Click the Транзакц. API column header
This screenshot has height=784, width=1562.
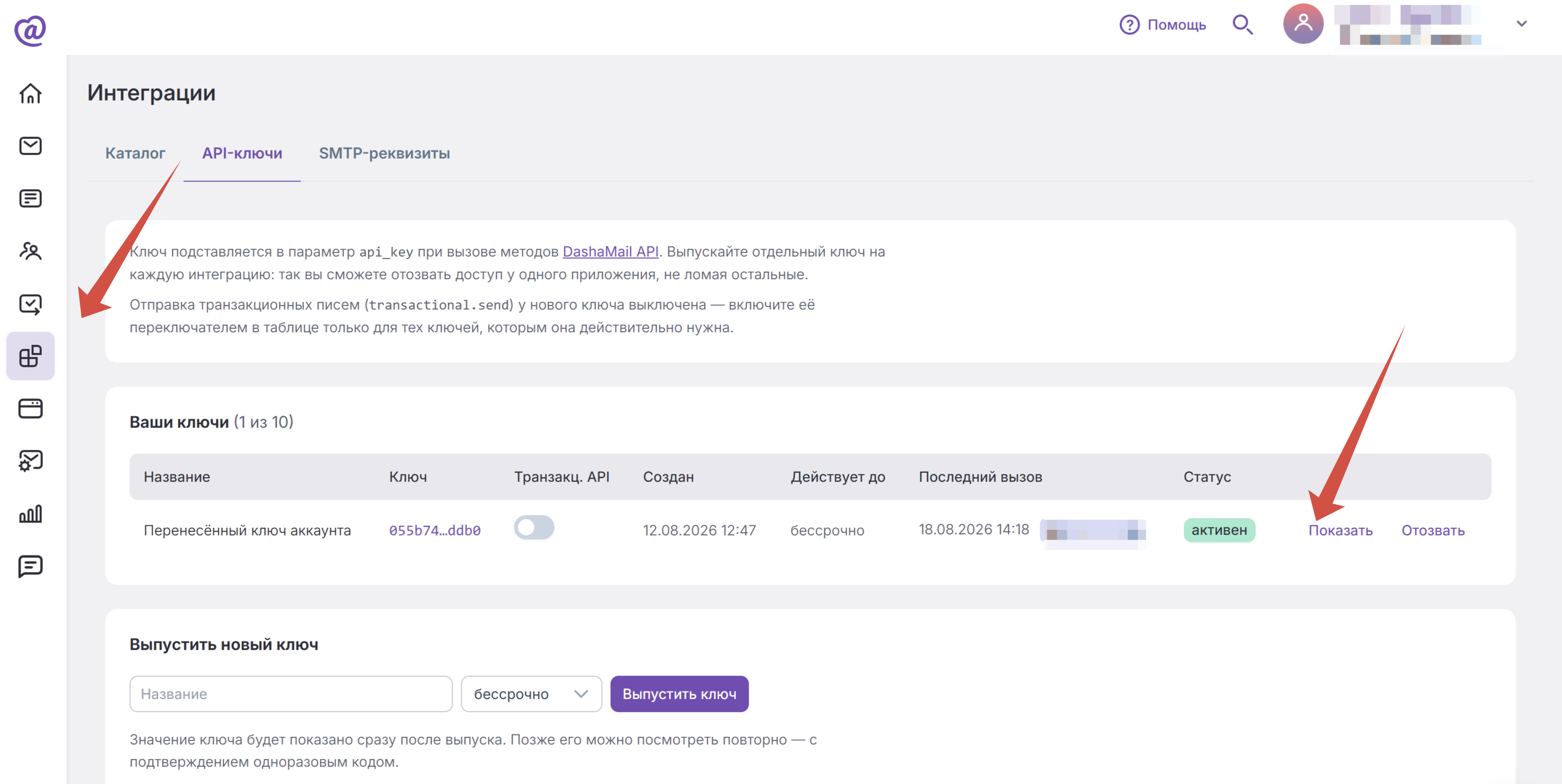click(561, 476)
